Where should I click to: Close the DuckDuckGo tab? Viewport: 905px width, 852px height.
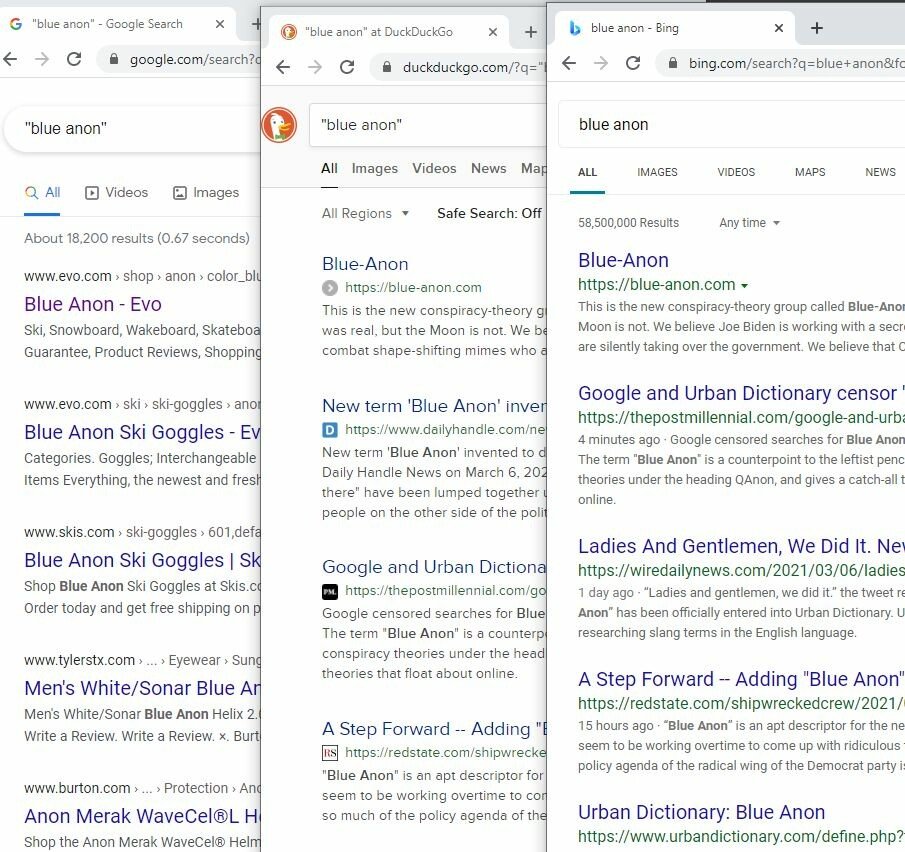(x=493, y=32)
